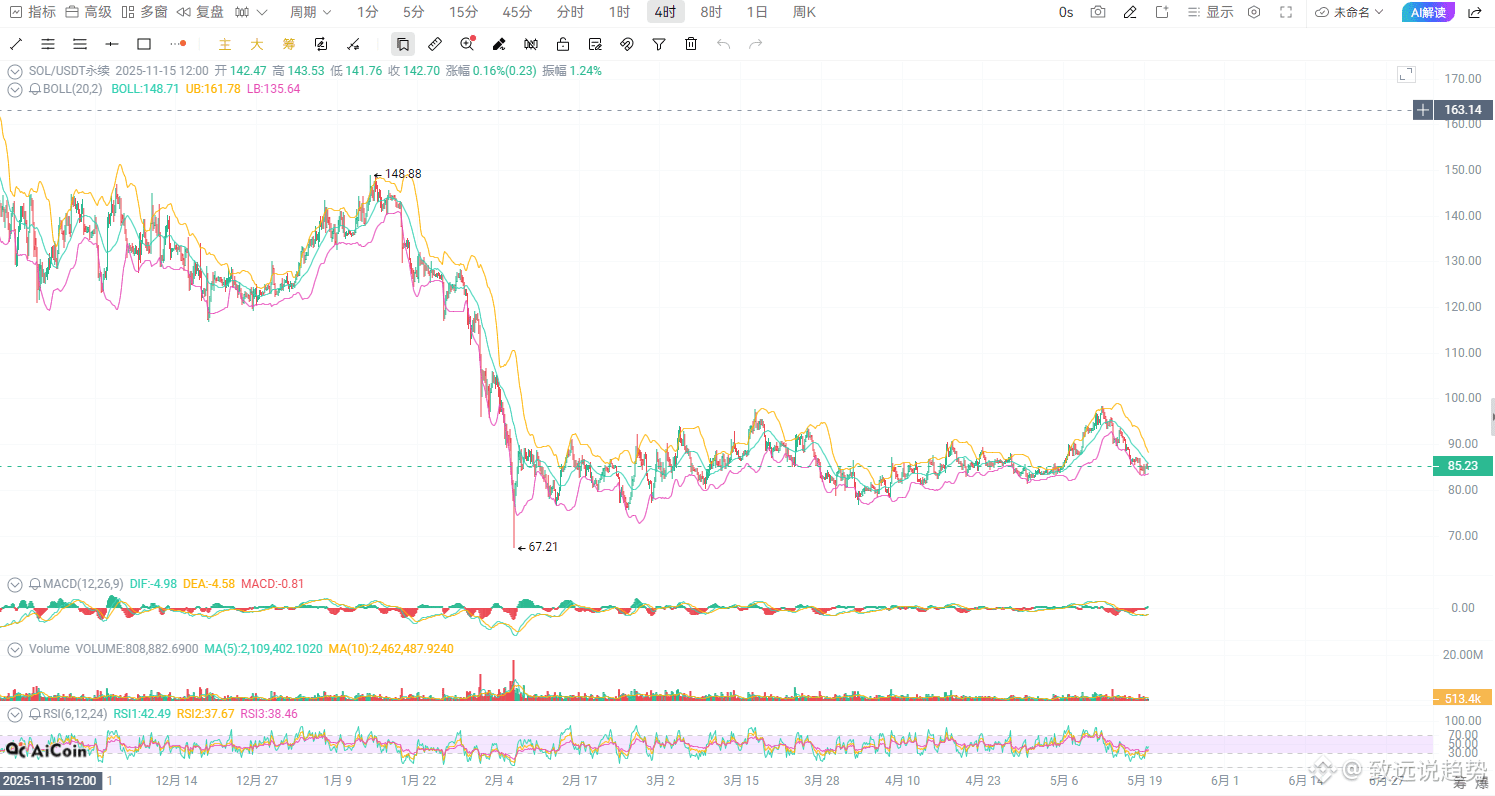Select the horizontal line drawing tool

112,44
